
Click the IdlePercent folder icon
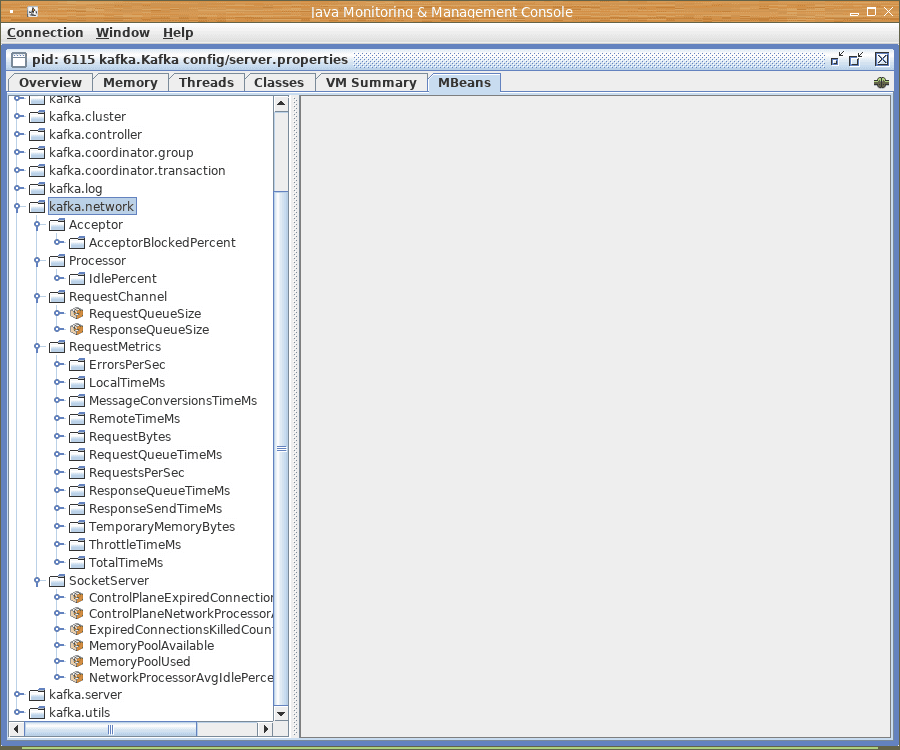pyautogui.click(x=77, y=278)
